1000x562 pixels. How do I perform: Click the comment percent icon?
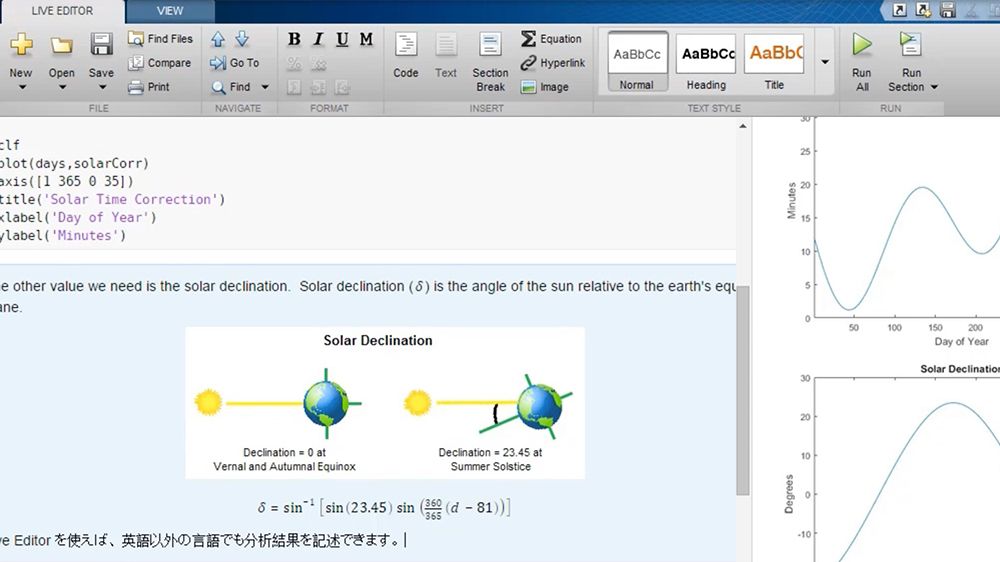pyautogui.click(x=294, y=63)
